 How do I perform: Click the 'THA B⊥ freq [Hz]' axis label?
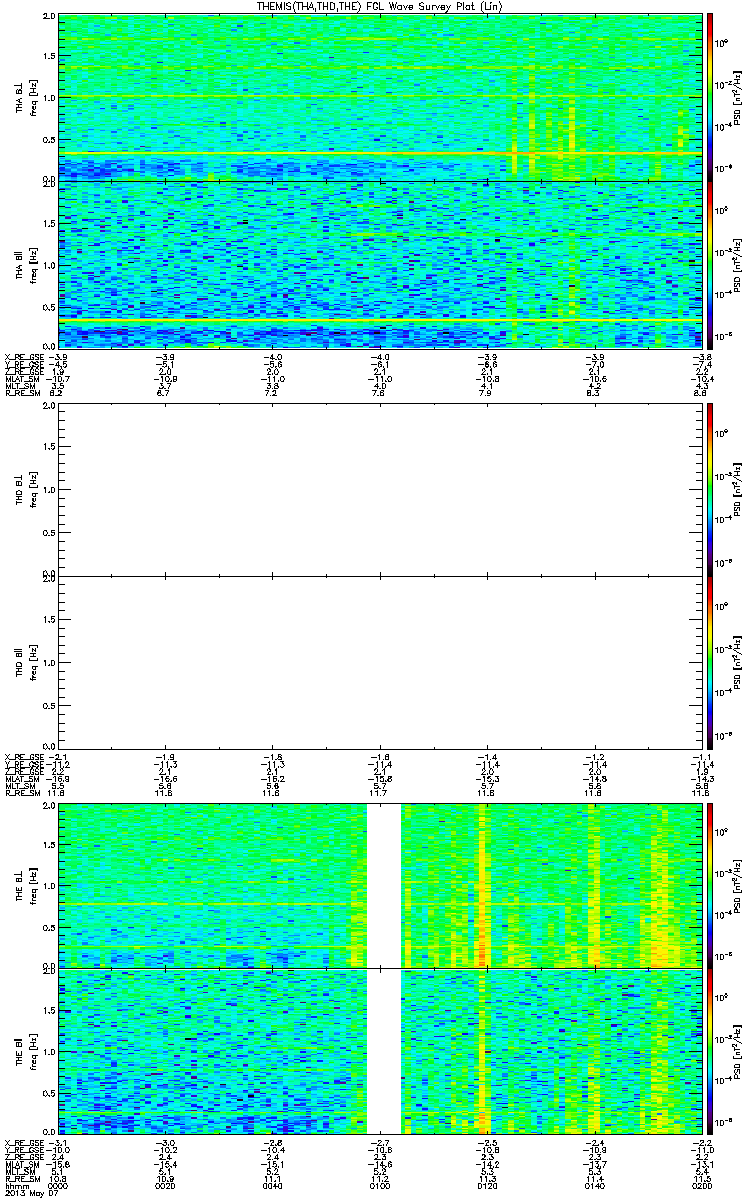point(26,97)
